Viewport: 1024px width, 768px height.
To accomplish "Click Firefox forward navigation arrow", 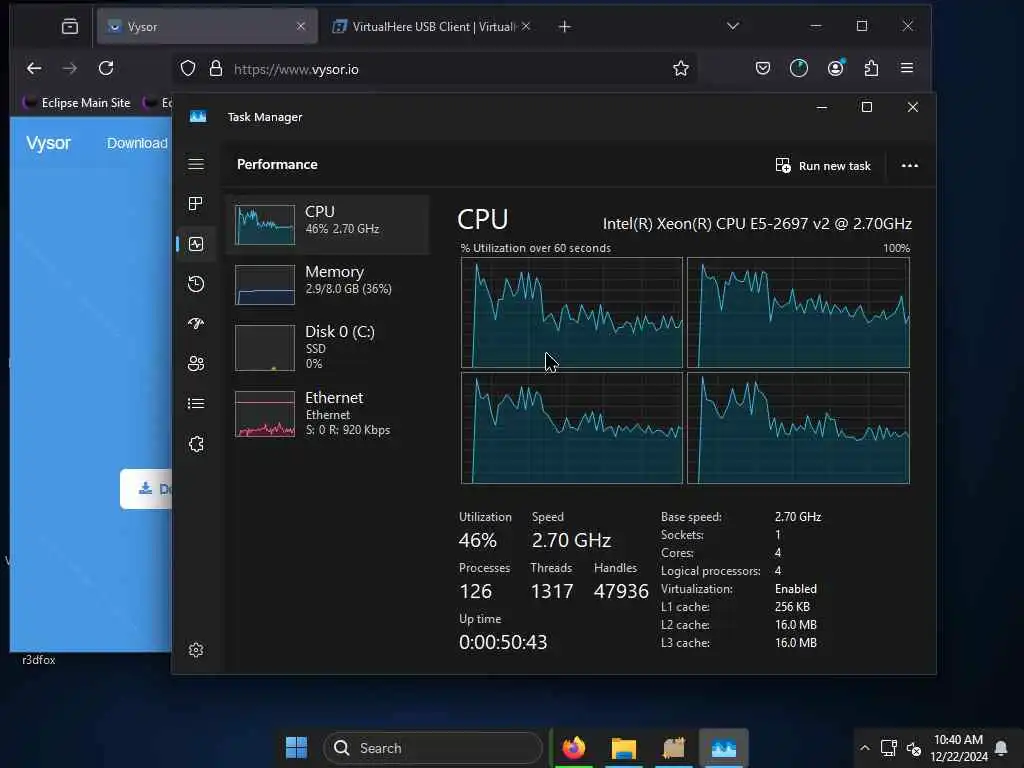I will click(70, 68).
